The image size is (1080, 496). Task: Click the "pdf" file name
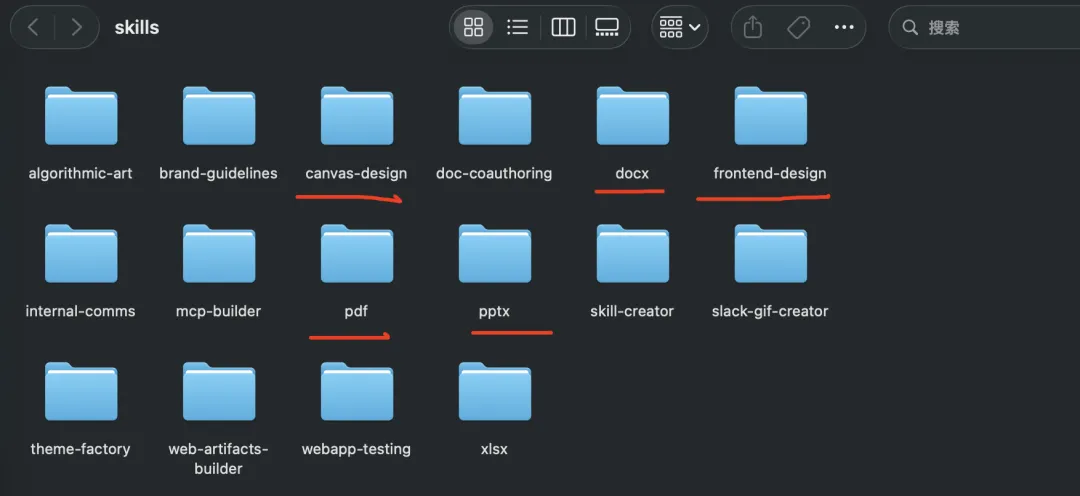click(x=356, y=312)
